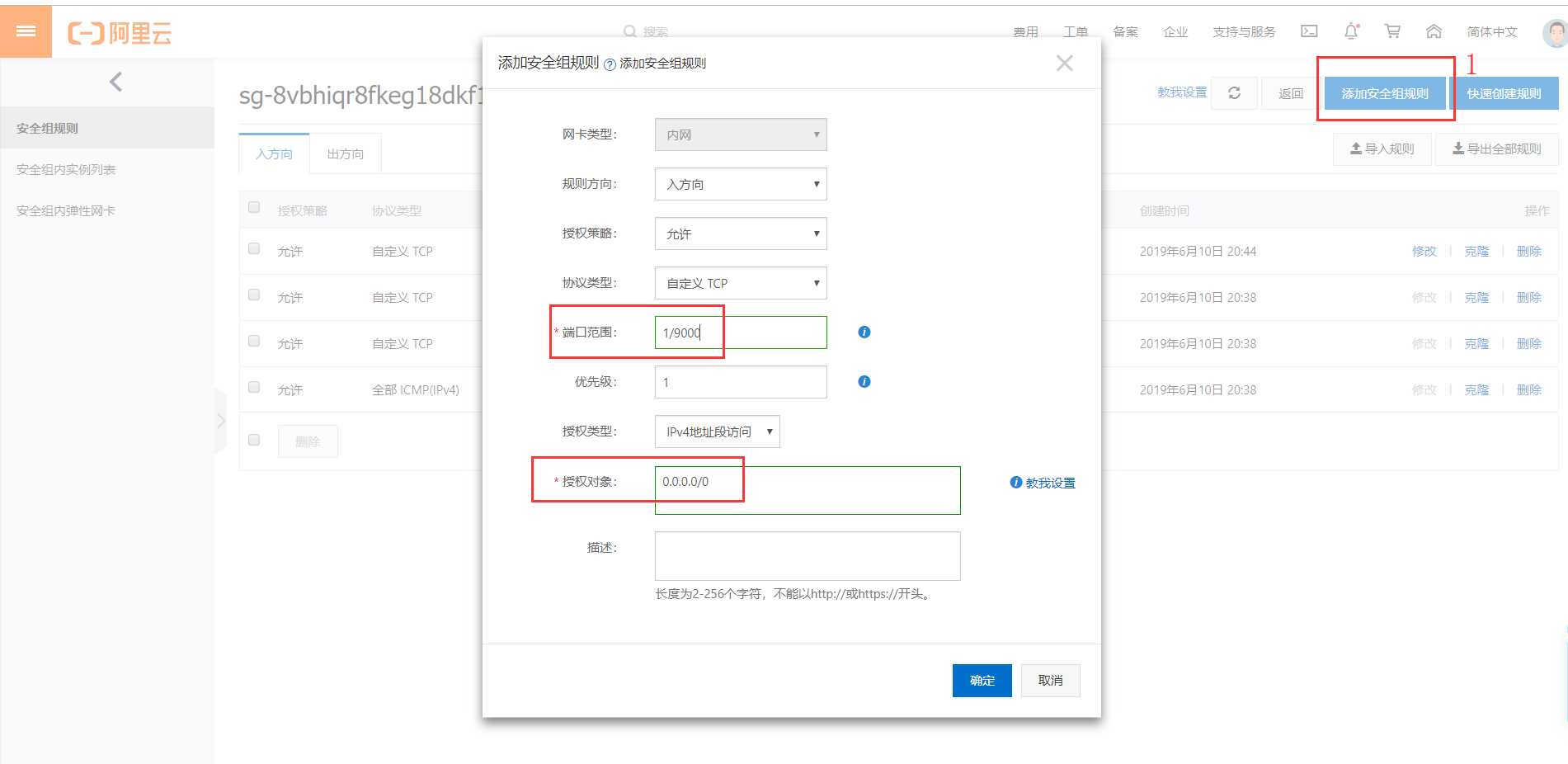Click 修改 in the 20:44 row
This screenshot has width=1568, height=764.
coord(1424,251)
